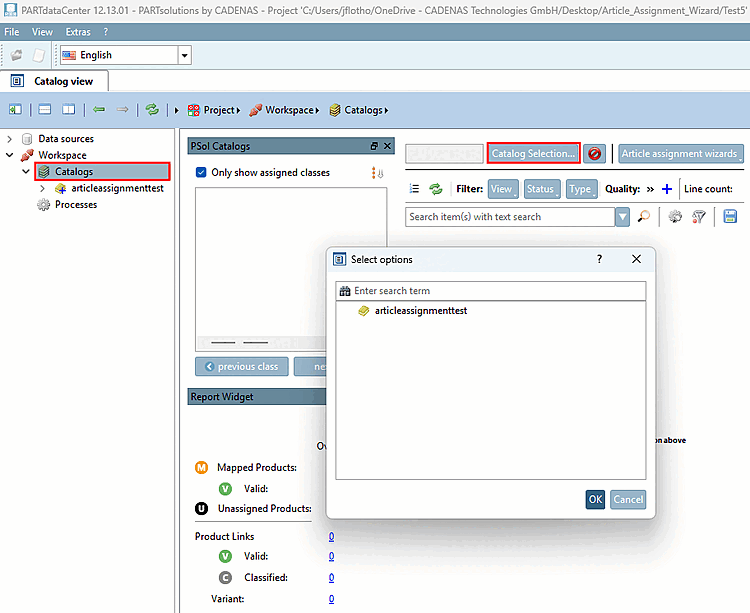
Task: Open the Extras menu
Action: point(78,32)
